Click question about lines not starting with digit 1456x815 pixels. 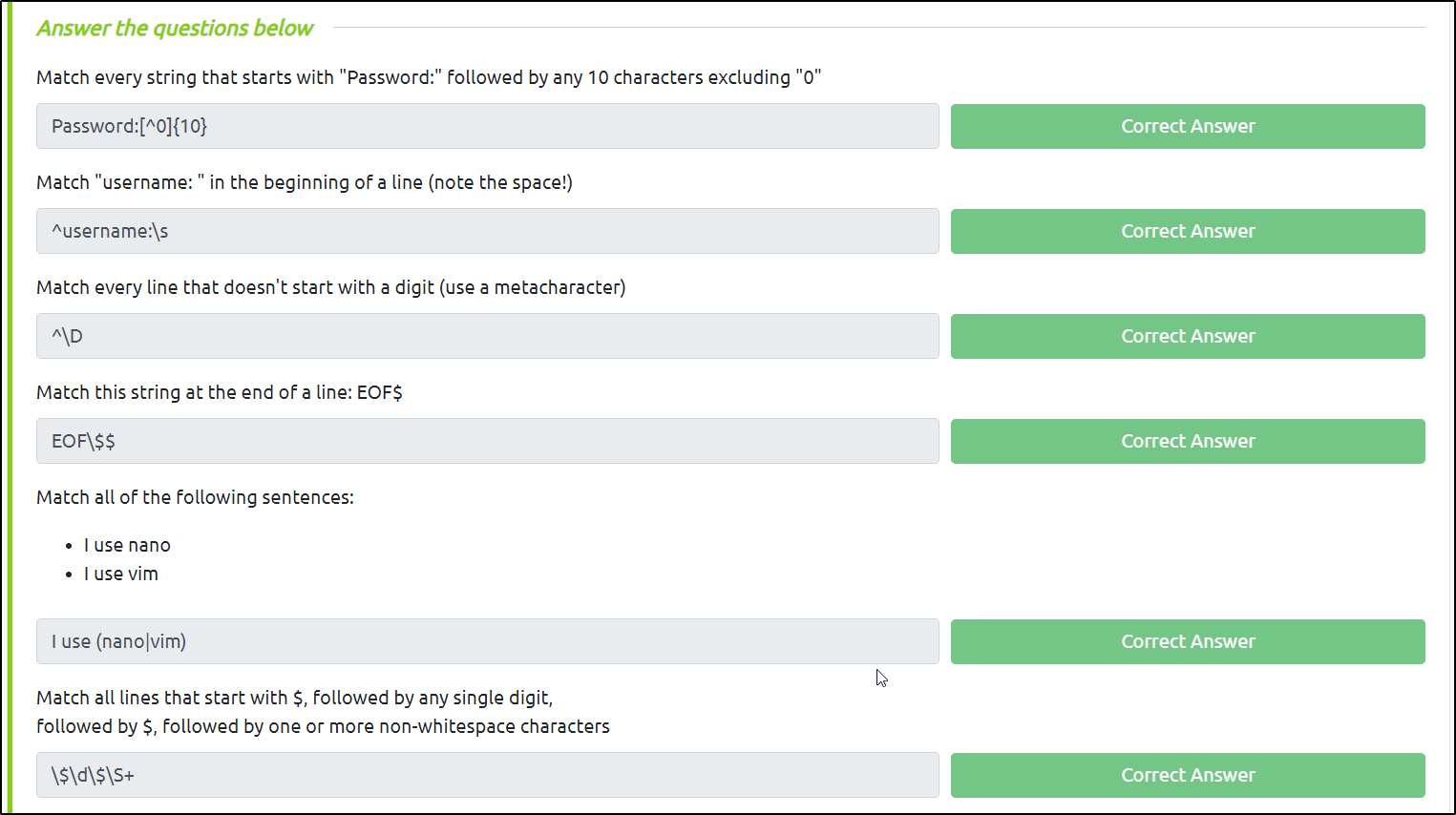pyautogui.click(x=331, y=287)
